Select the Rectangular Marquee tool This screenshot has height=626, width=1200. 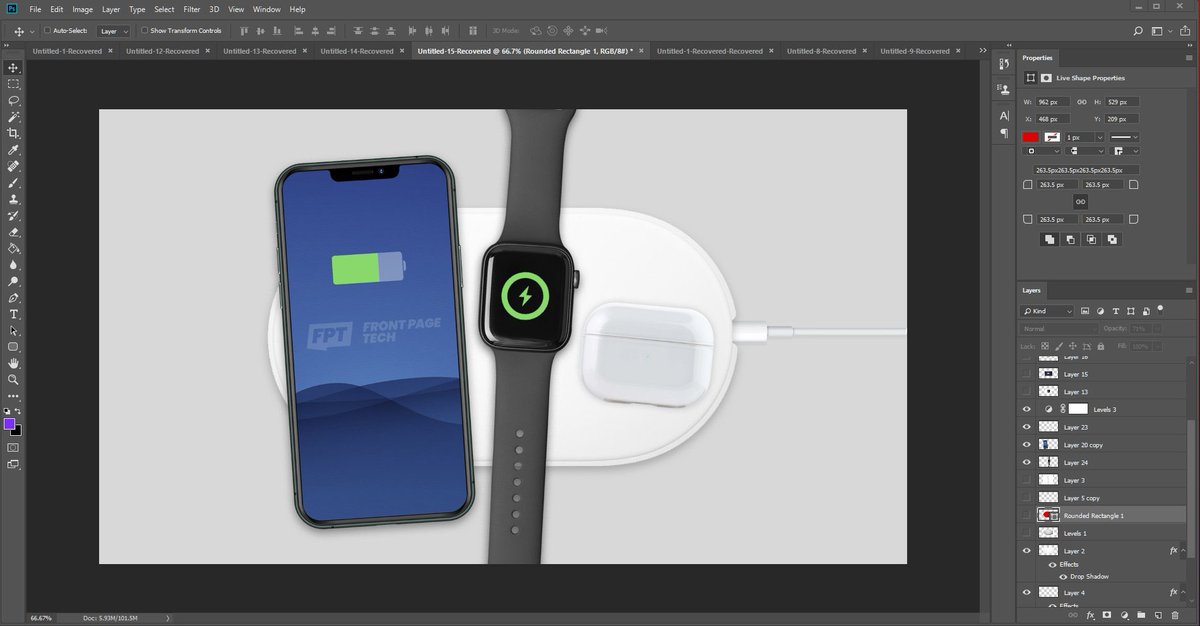[13, 84]
